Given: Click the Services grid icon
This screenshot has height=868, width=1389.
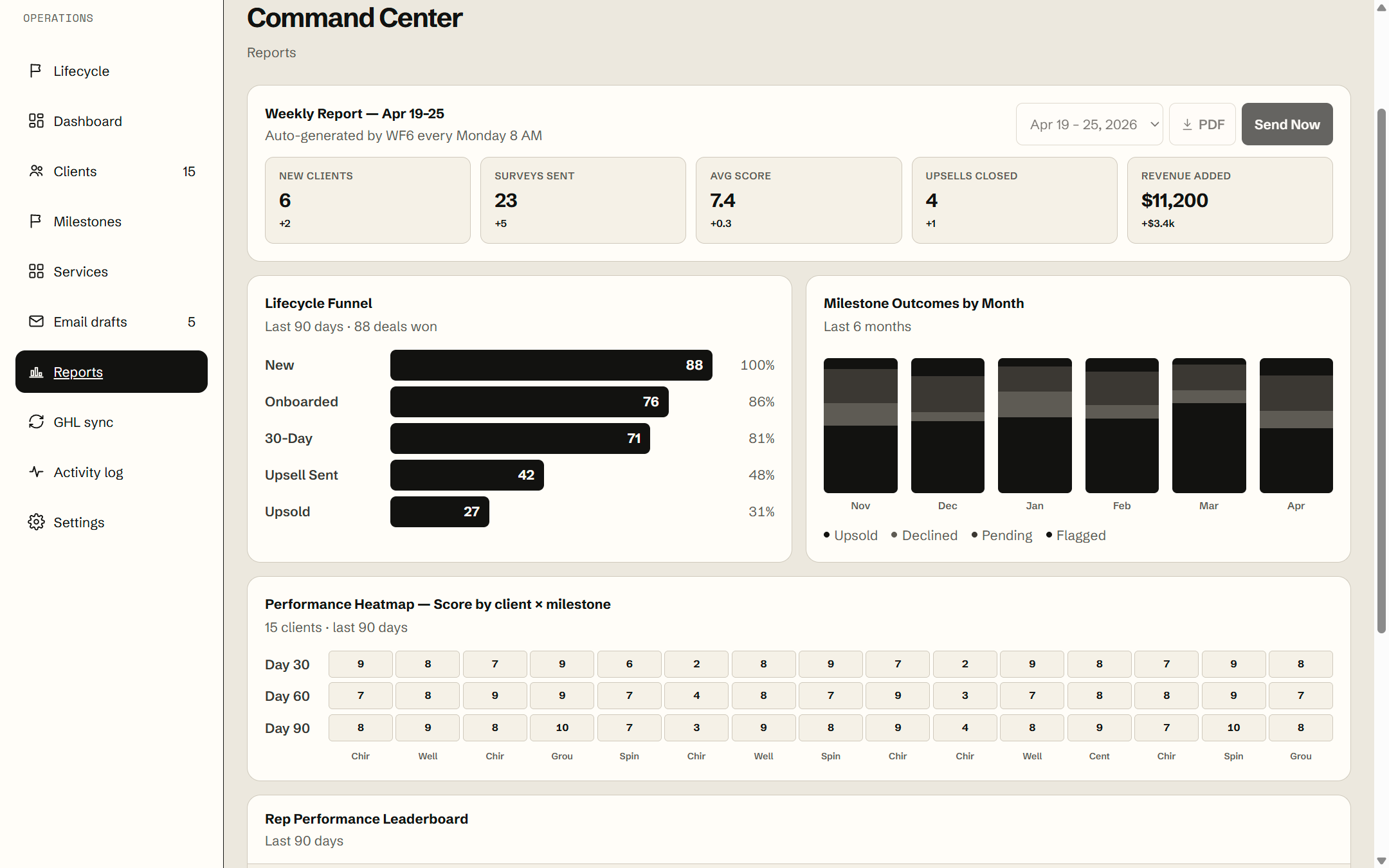Looking at the screenshot, I should tap(36, 271).
